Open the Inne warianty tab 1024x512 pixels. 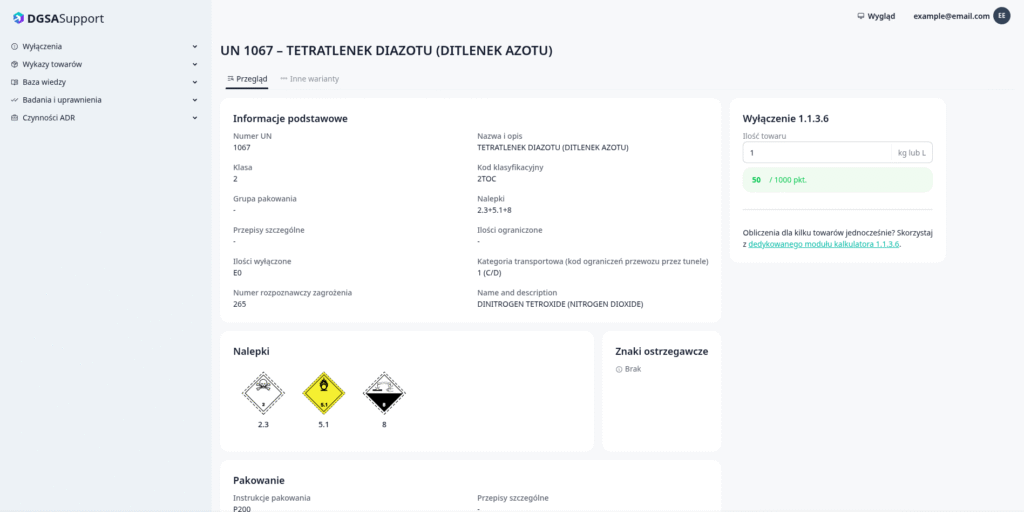coord(310,78)
